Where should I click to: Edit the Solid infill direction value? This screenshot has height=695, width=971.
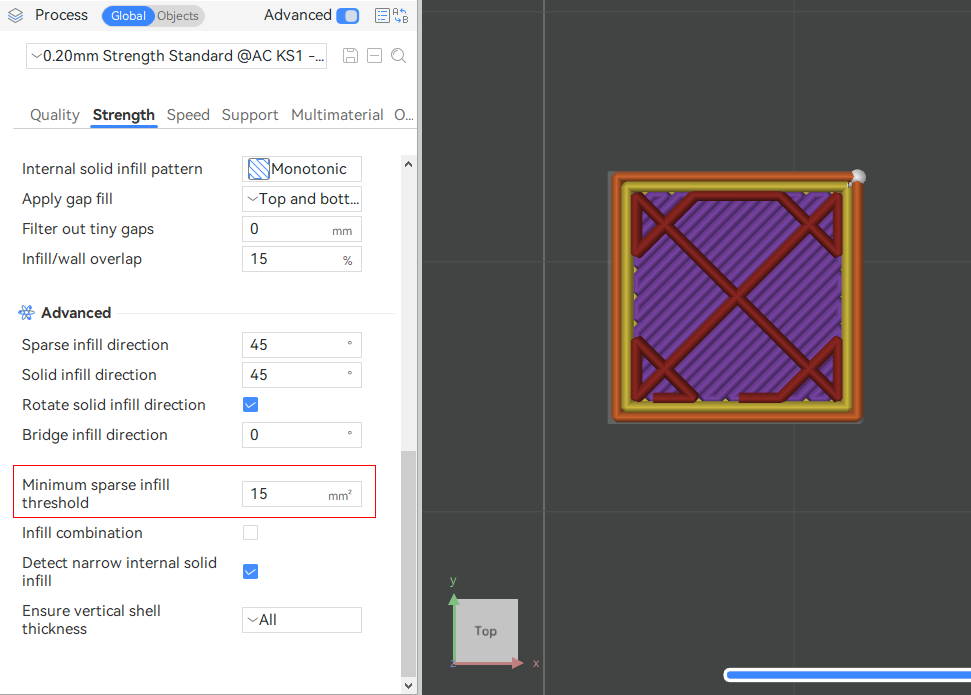pyautogui.click(x=302, y=375)
